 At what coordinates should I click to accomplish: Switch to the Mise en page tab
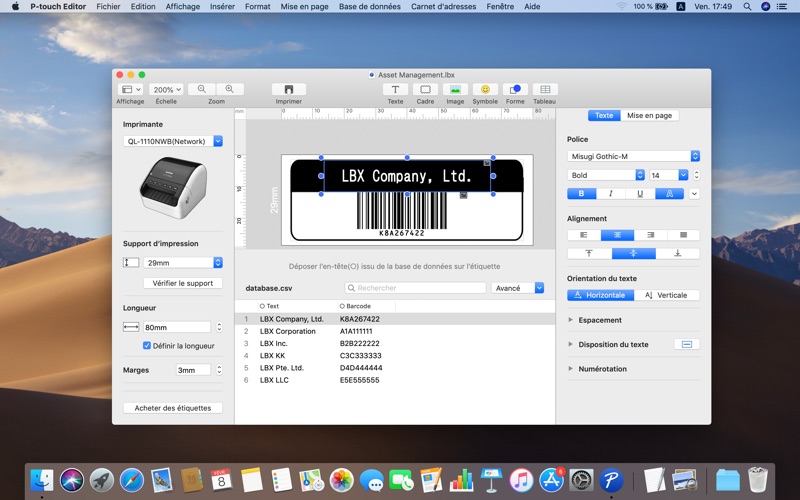tap(650, 115)
